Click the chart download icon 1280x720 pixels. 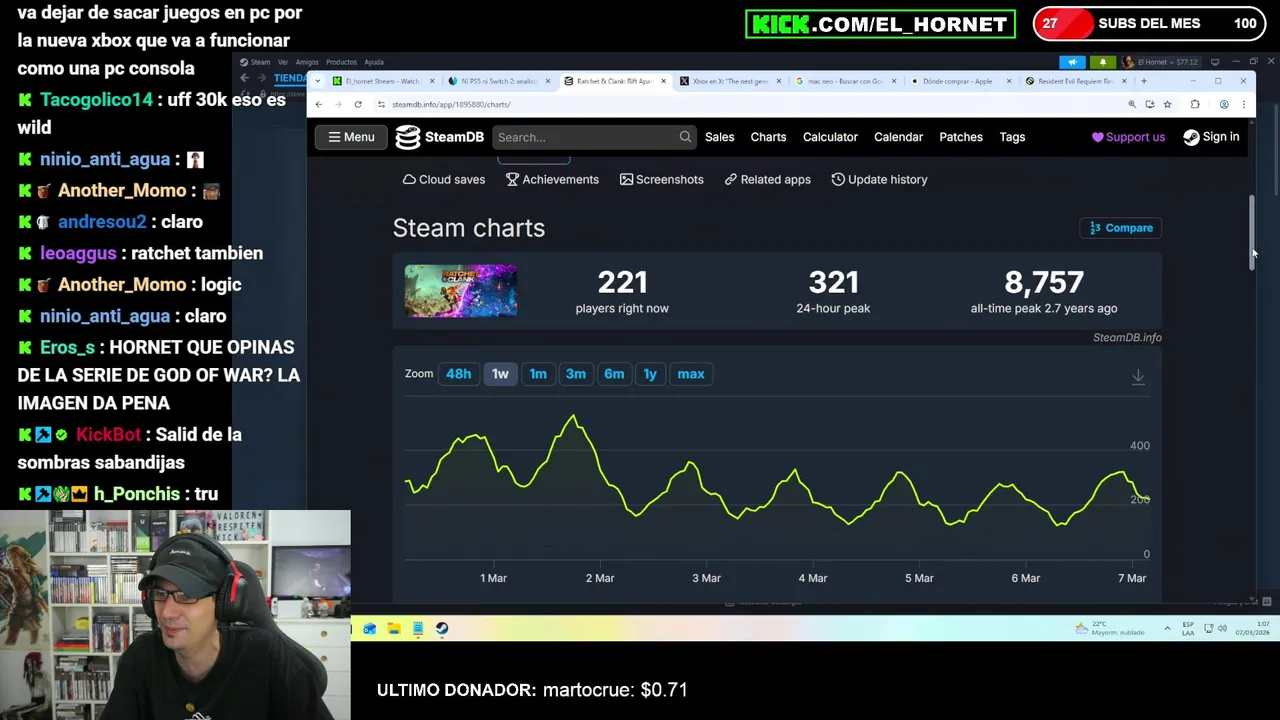coord(1138,377)
